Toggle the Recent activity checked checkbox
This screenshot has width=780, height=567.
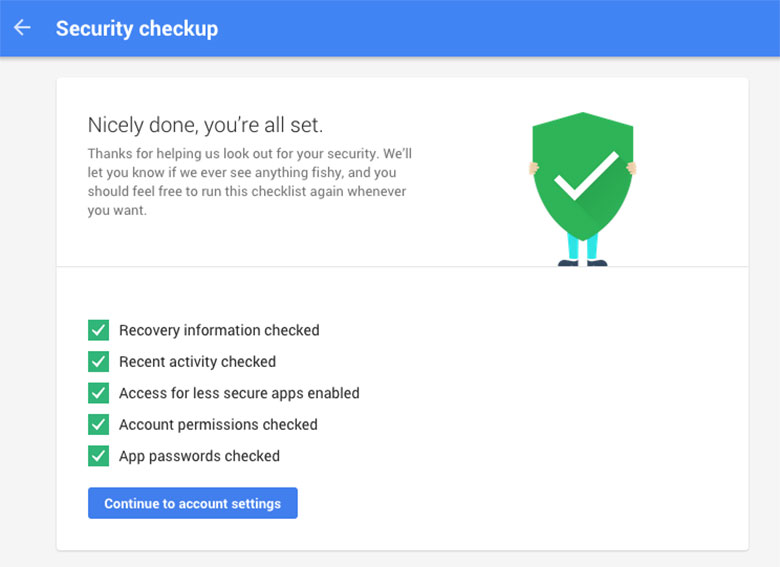coord(98,362)
